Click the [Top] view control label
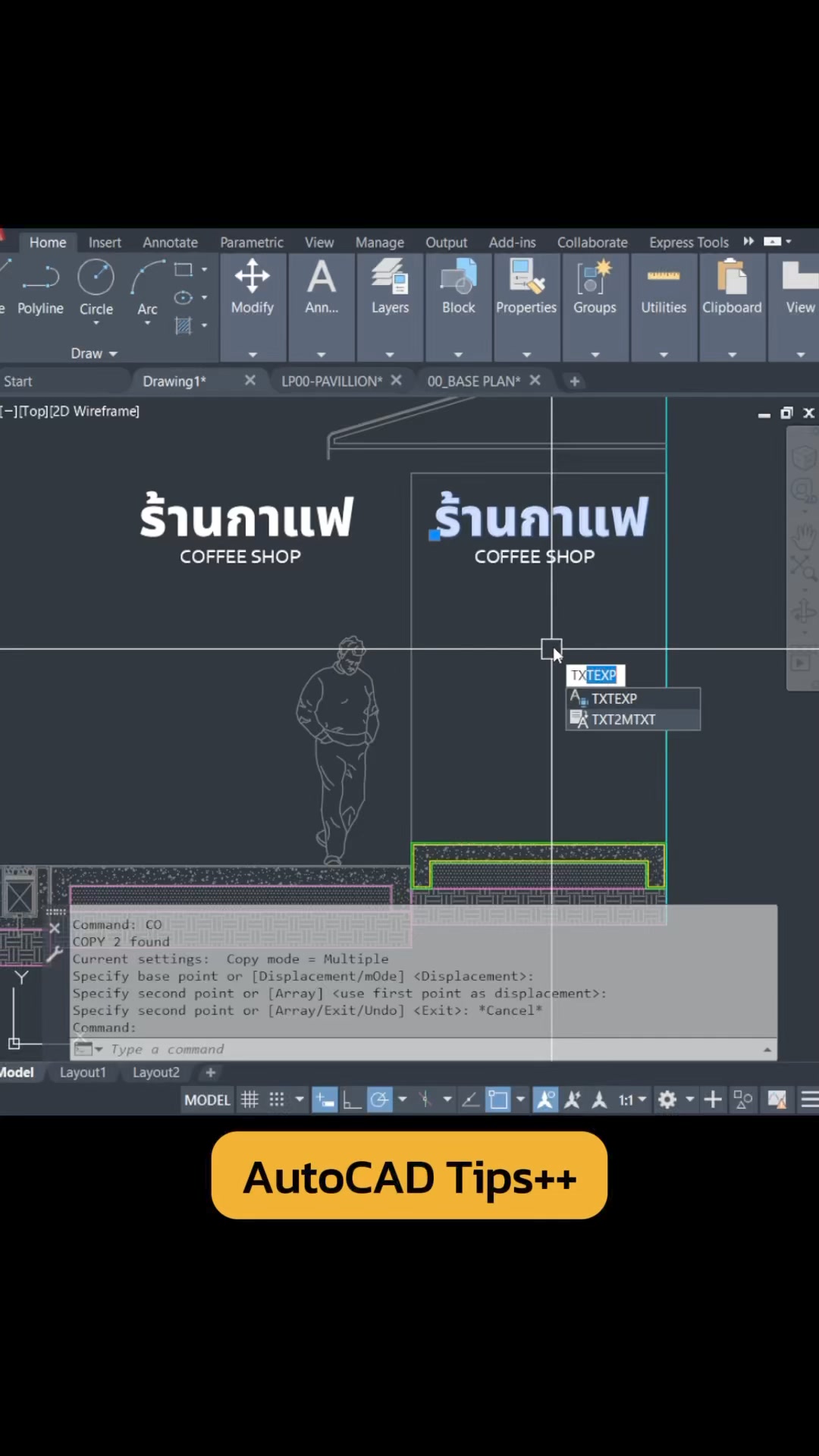The width and height of the screenshot is (819, 1456). click(x=33, y=411)
